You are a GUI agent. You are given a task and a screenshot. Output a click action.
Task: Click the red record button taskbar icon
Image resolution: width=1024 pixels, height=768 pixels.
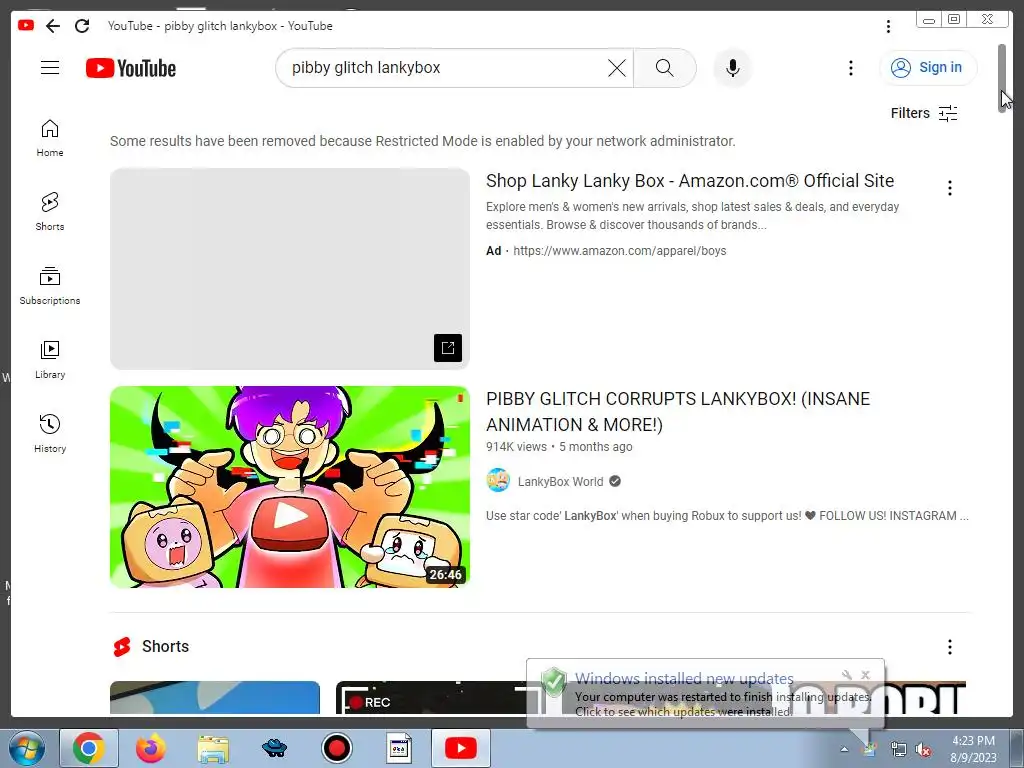click(x=337, y=748)
